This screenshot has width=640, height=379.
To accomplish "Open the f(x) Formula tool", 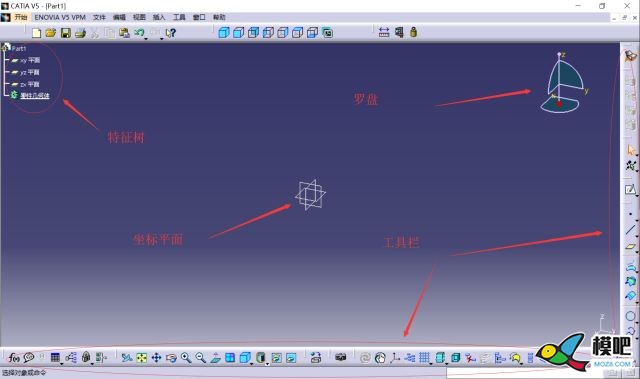I will click(14, 358).
